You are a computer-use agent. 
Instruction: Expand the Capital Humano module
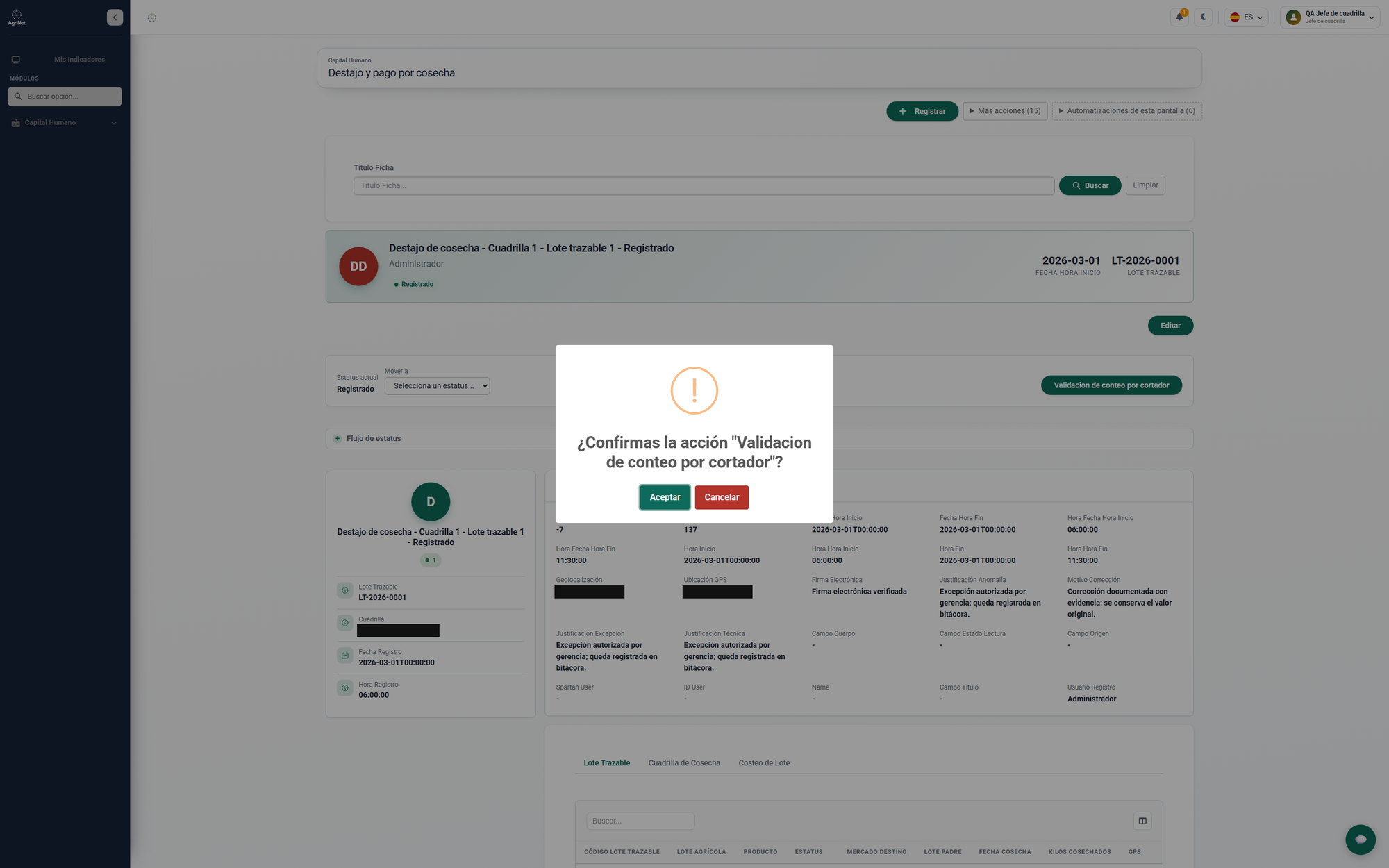(65, 123)
